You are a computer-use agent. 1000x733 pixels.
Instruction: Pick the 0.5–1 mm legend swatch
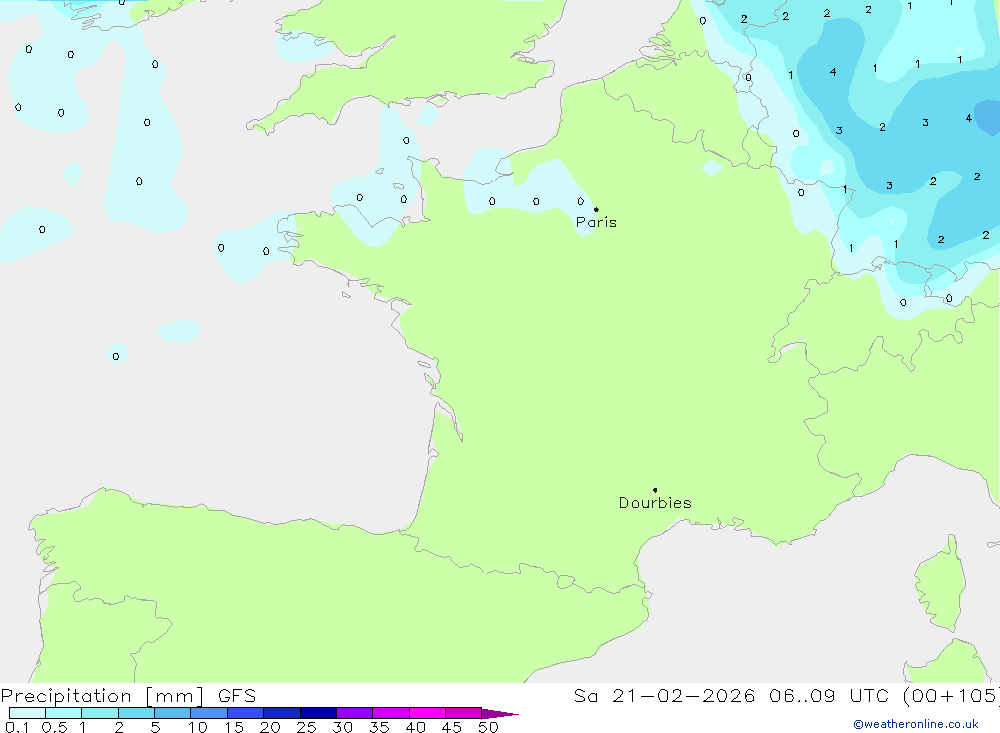(63, 713)
